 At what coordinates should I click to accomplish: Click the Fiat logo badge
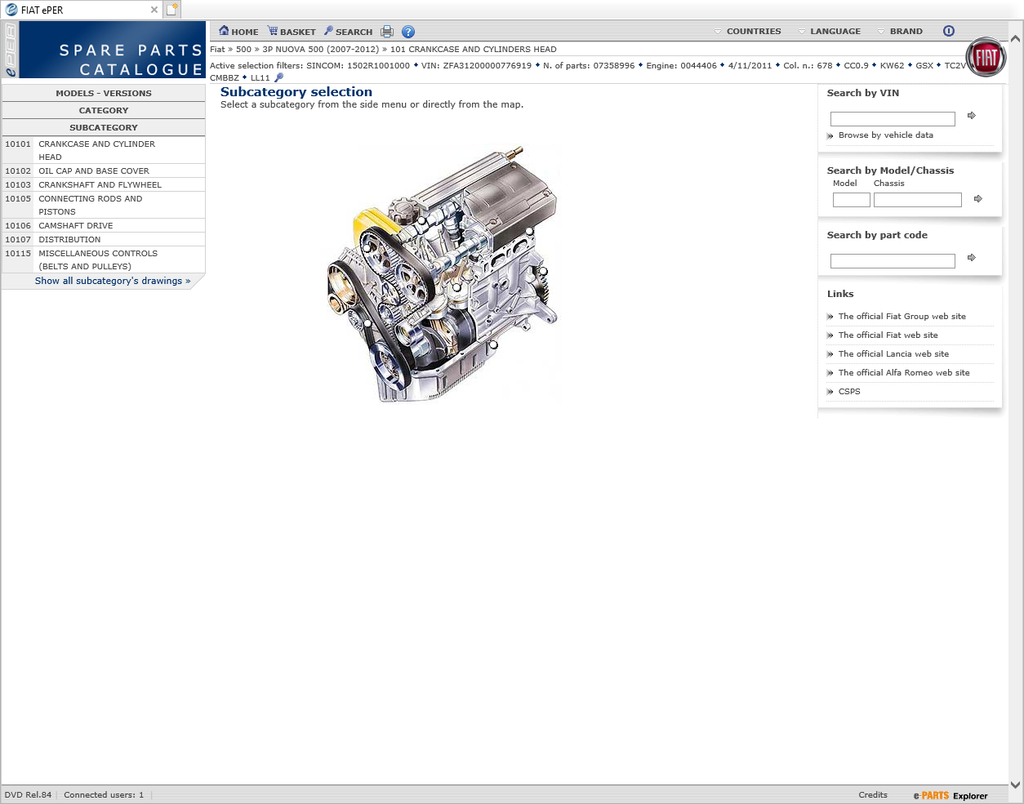(x=985, y=57)
